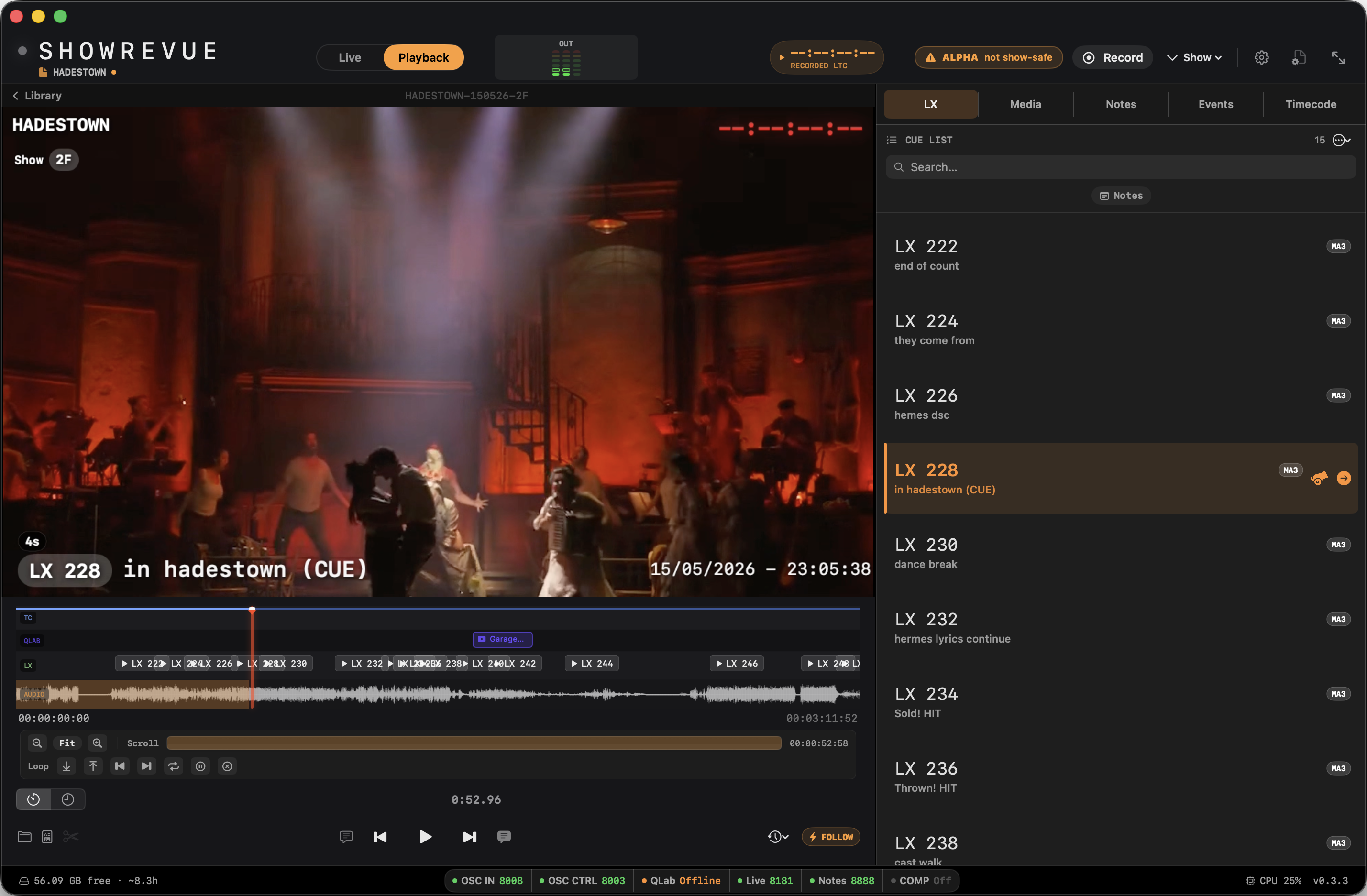Click the cue list icon beside CUE LIST
This screenshot has height=896, width=1367.
892,140
